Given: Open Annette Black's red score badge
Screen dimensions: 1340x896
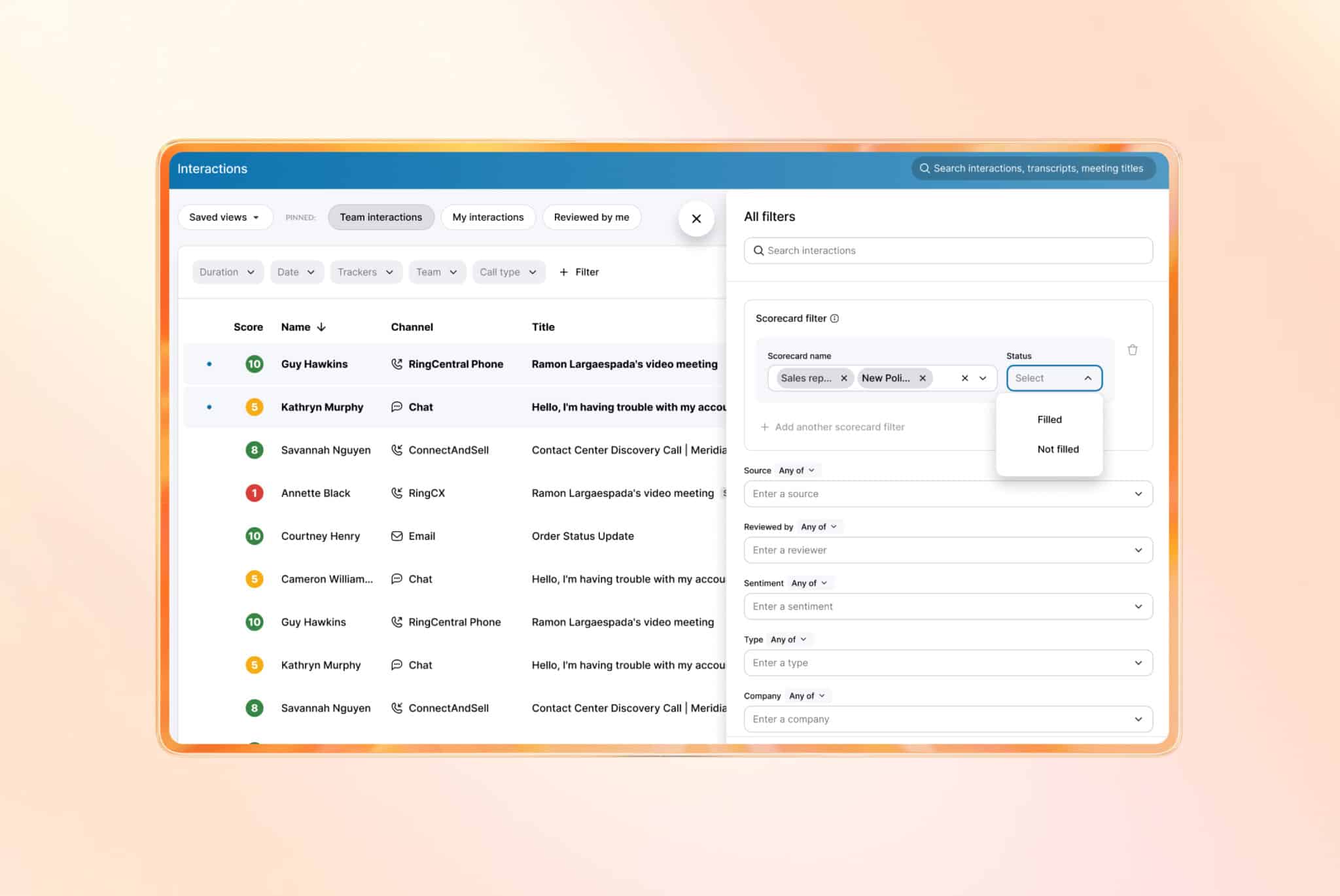Looking at the screenshot, I should click(255, 493).
